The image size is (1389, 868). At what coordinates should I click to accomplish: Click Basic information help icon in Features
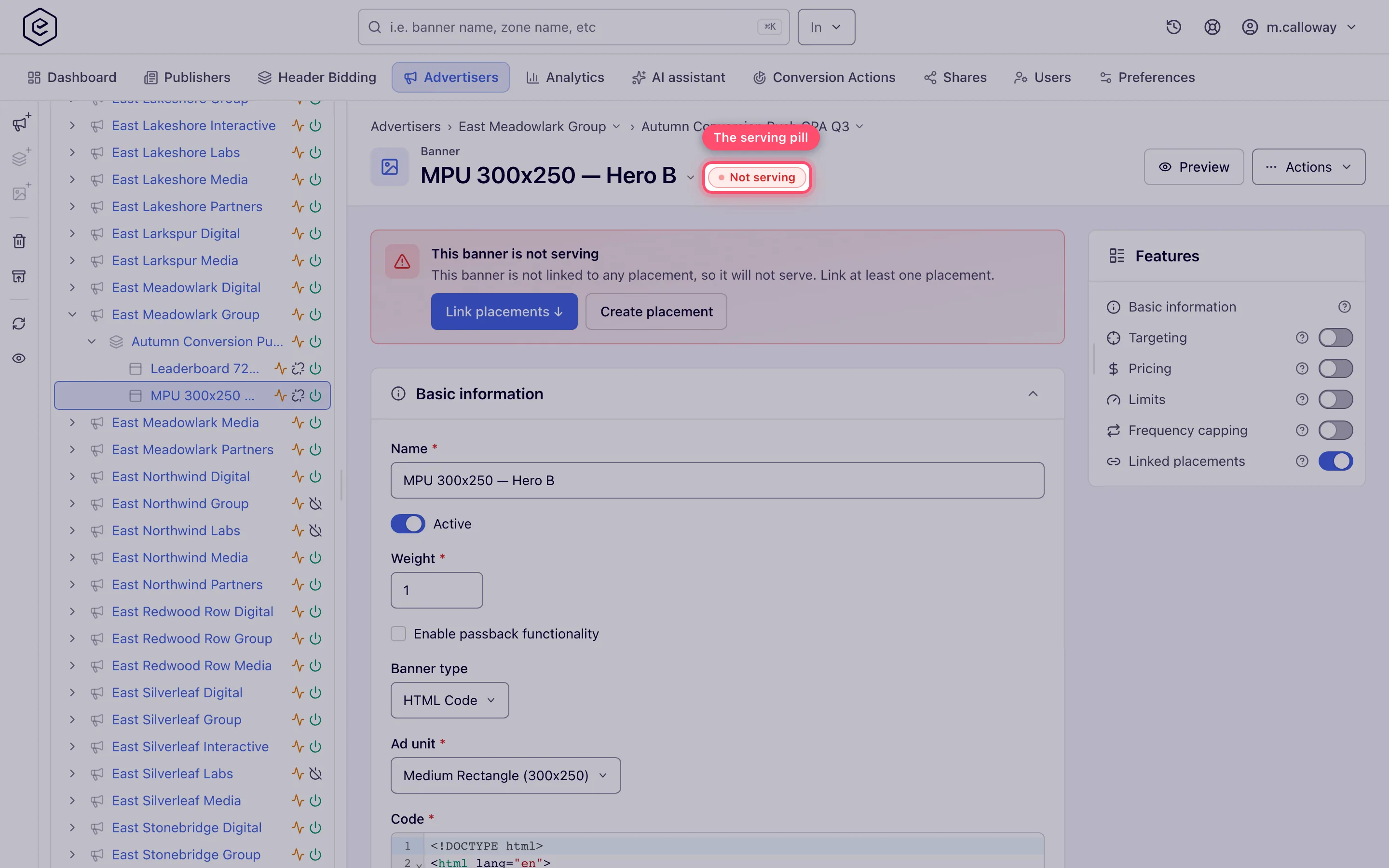[1344, 307]
